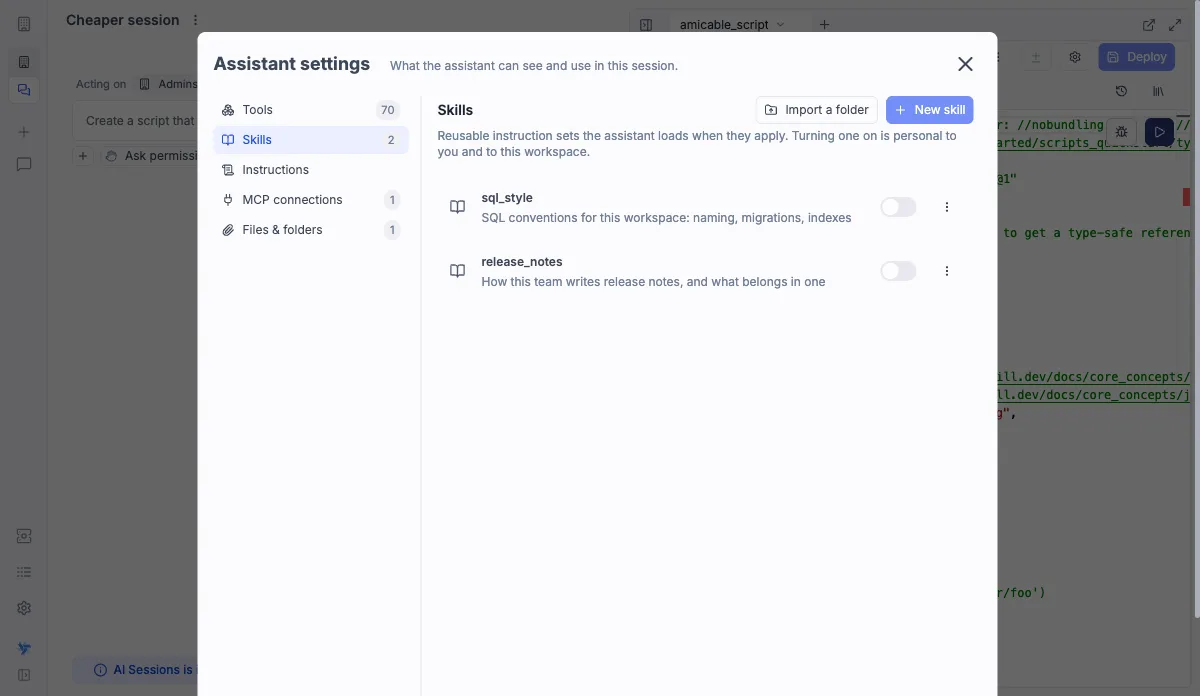This screenshot has width=1200, height=696.
Task: Toggle the side panel icon beside amicable_script
Action: [646, 25]
